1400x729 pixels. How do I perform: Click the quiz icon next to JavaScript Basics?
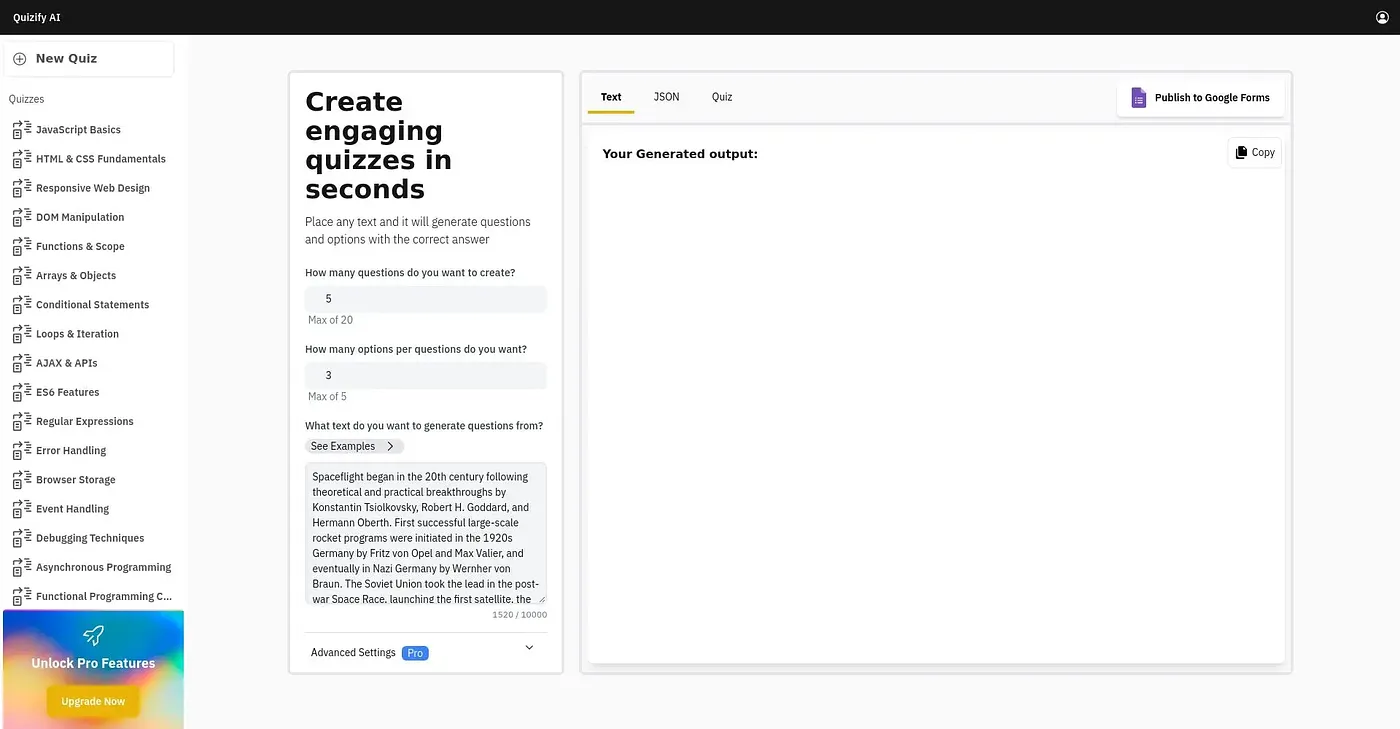pyautogui.click(x=22, y=130)
